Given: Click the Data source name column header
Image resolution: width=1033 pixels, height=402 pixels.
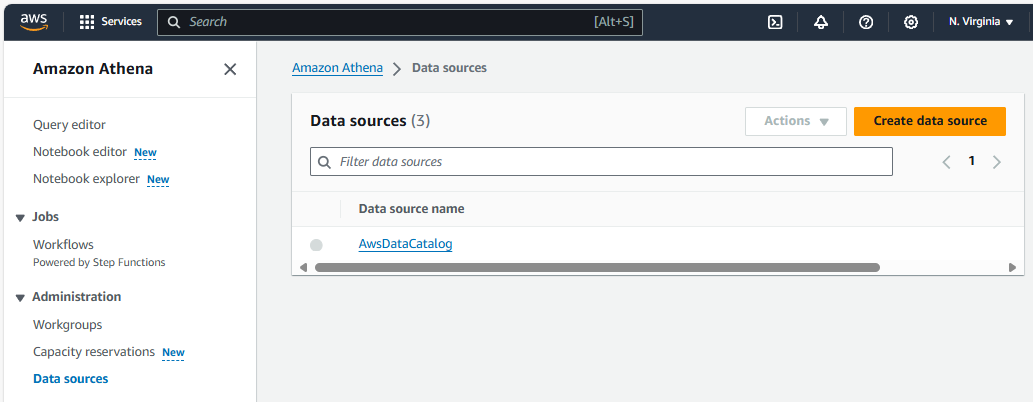Looking at the screenshot, I should coord(411,209).
